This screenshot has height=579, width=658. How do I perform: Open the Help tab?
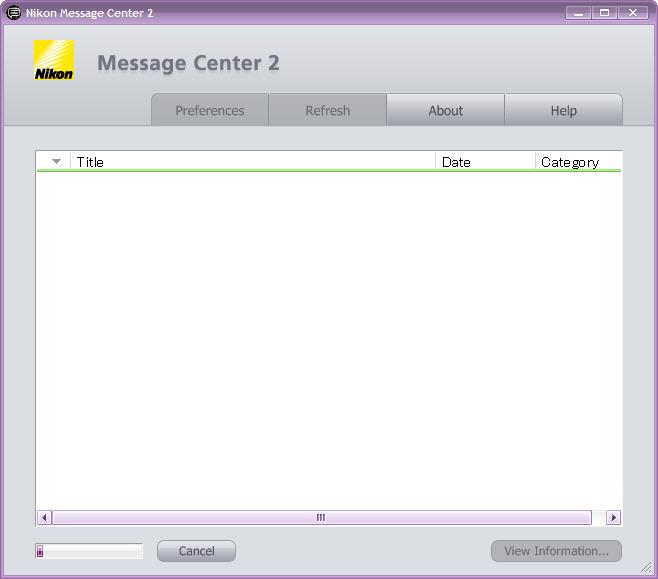(564, 110)
